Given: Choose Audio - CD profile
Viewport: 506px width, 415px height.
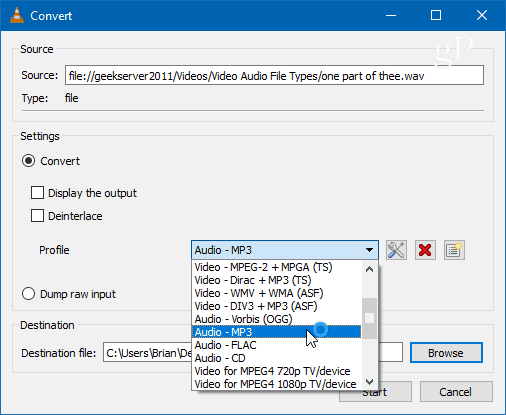Looking at the screenshot, I should (276, 358).
